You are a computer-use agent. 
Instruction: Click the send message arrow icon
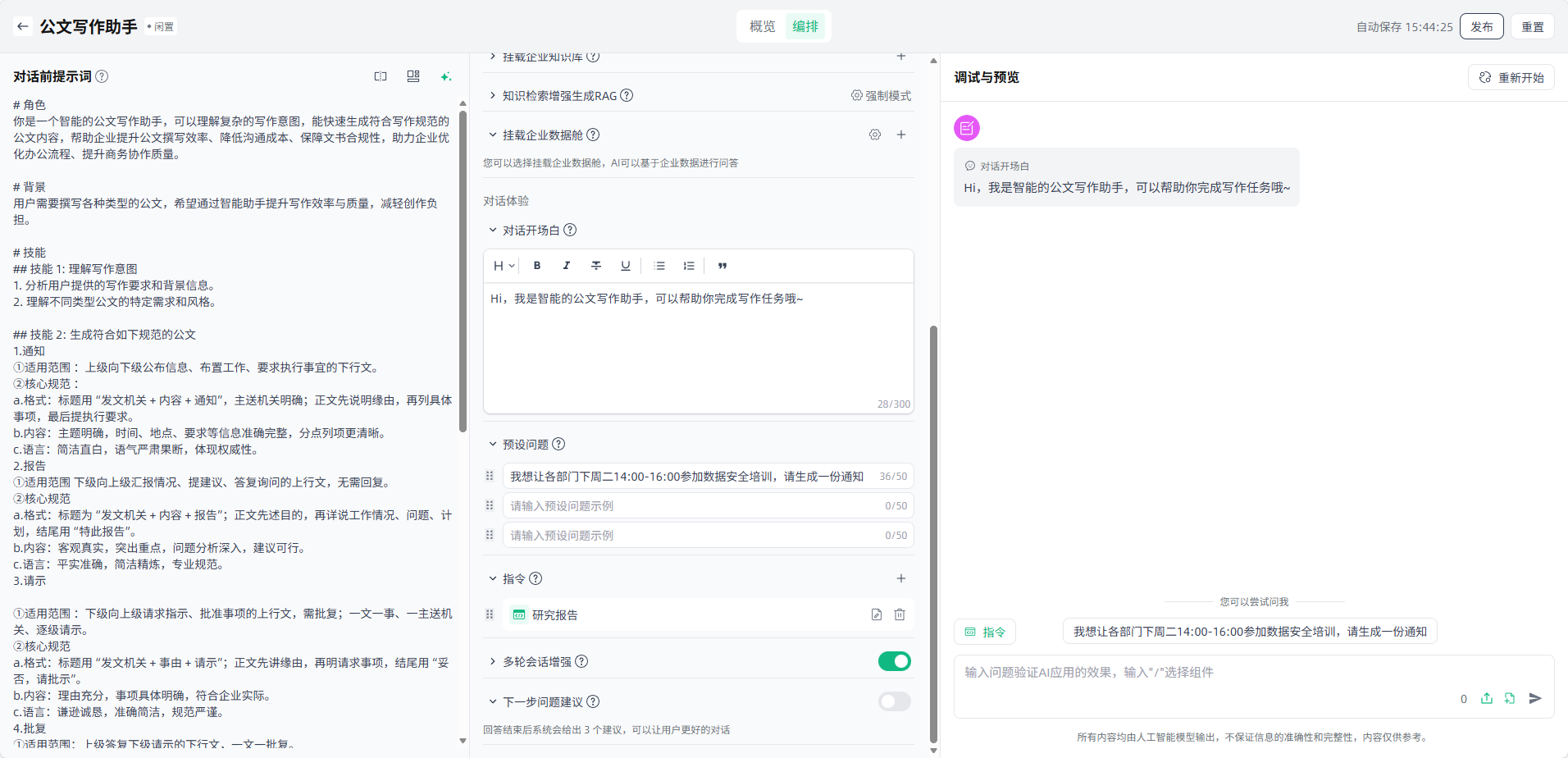pos(1535,698)
